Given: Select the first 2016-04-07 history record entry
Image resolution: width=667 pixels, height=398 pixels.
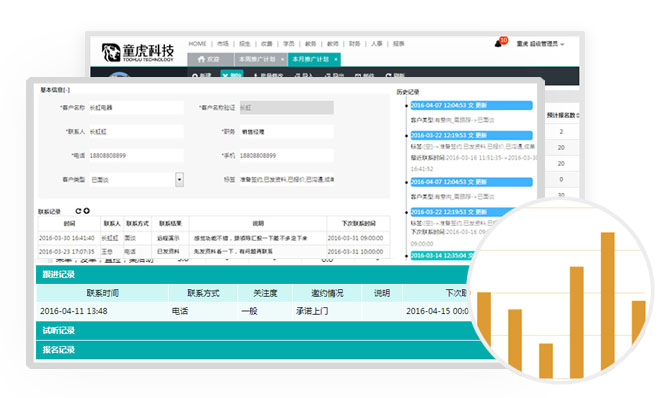Looking at the screenshot, I should click(471, 105).
